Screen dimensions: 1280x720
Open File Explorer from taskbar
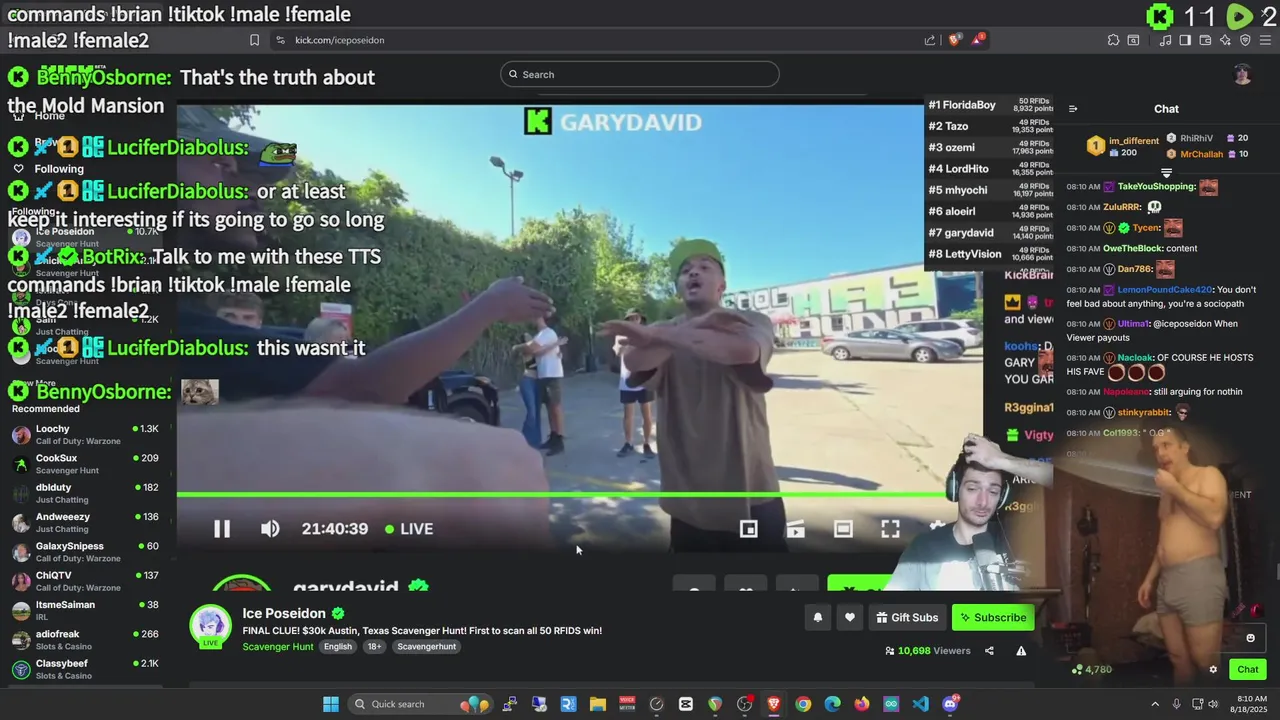(598, 704)
